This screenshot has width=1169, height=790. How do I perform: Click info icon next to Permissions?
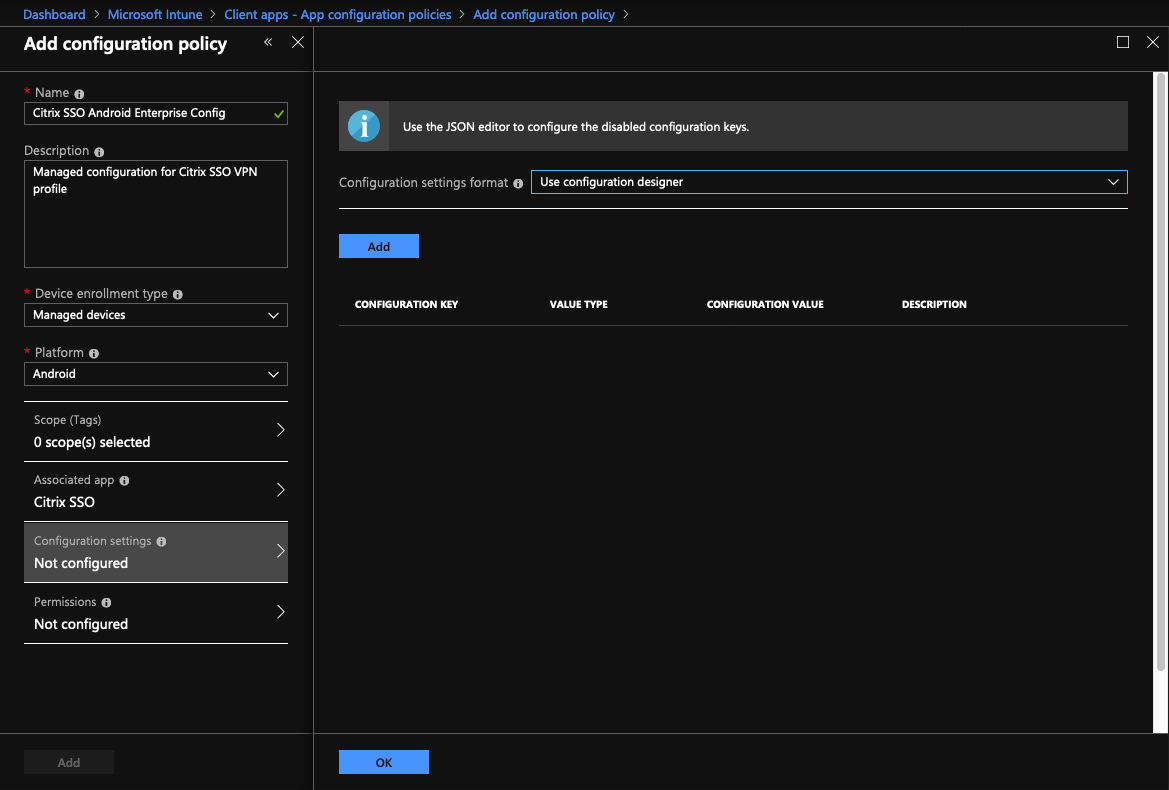pyautogui.click(x=106, y=603)
